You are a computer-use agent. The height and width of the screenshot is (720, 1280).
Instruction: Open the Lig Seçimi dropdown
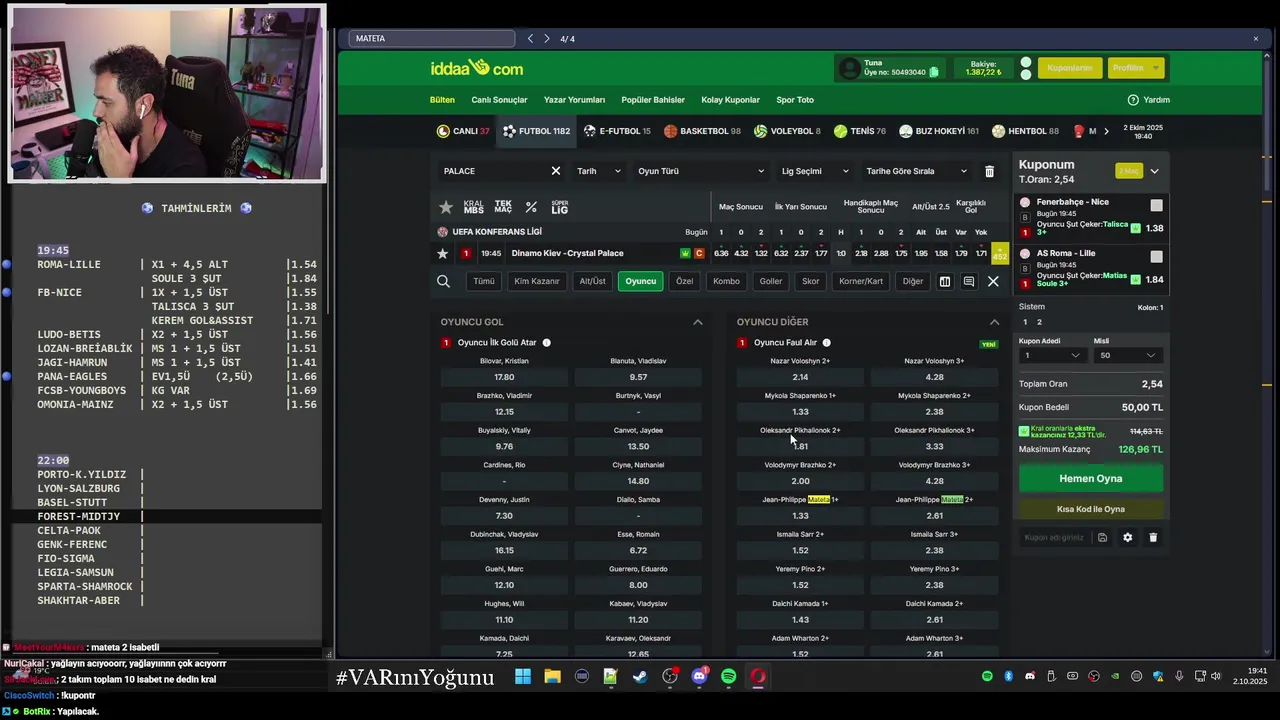click(815, 171)
